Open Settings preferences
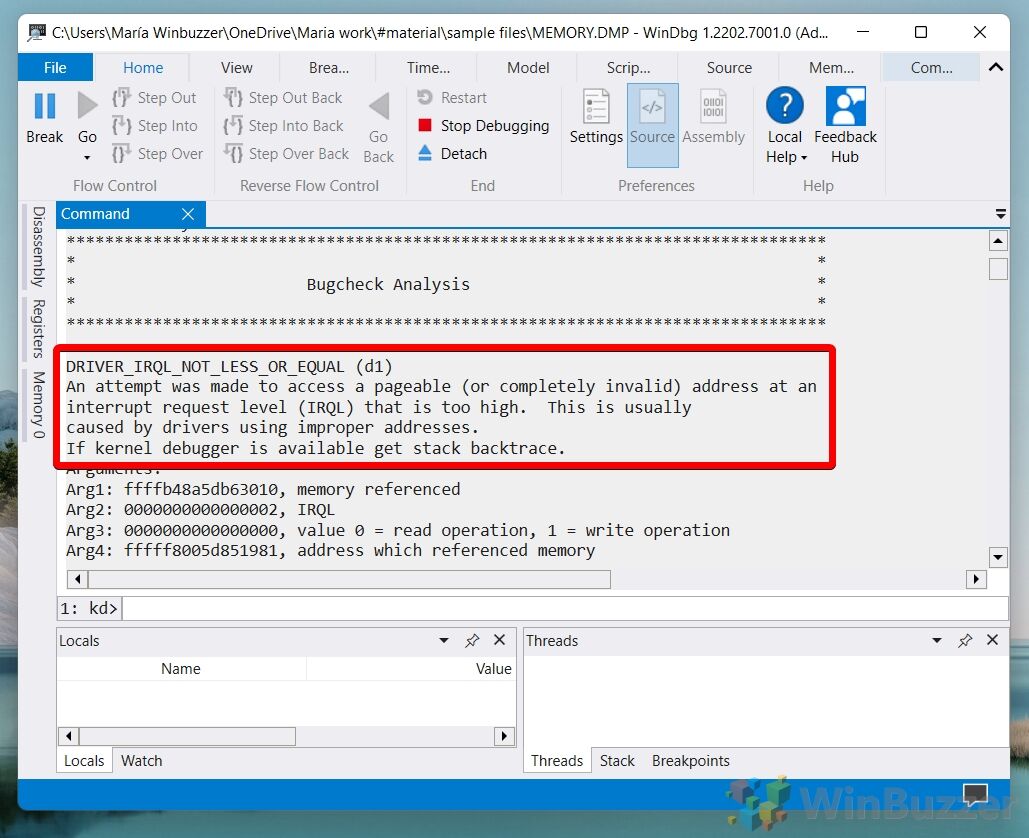The height and width of the screenshot is (838, 1029). (596, 117)
